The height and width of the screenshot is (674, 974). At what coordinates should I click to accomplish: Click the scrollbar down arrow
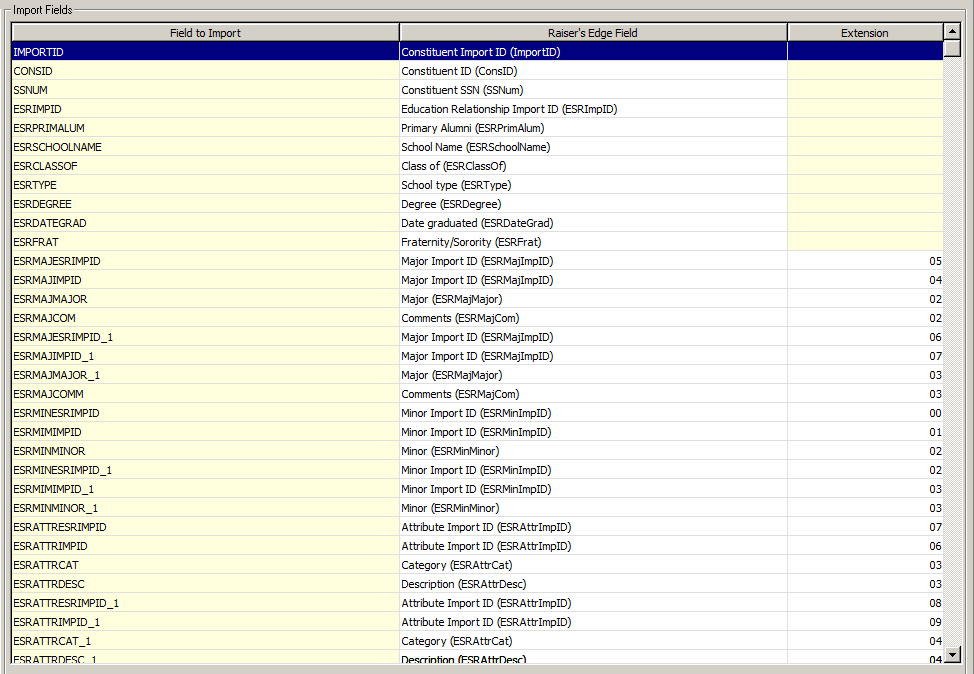click(952, 654)
